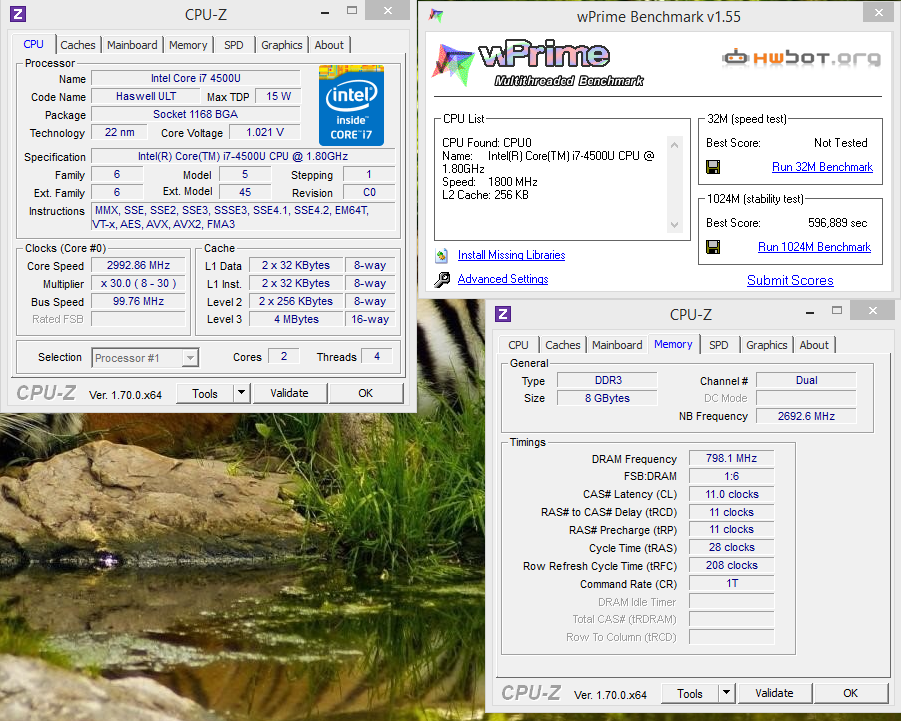Open About tab in the CPU-Z Memory window

pyautogui.click(x=814, y=345)
